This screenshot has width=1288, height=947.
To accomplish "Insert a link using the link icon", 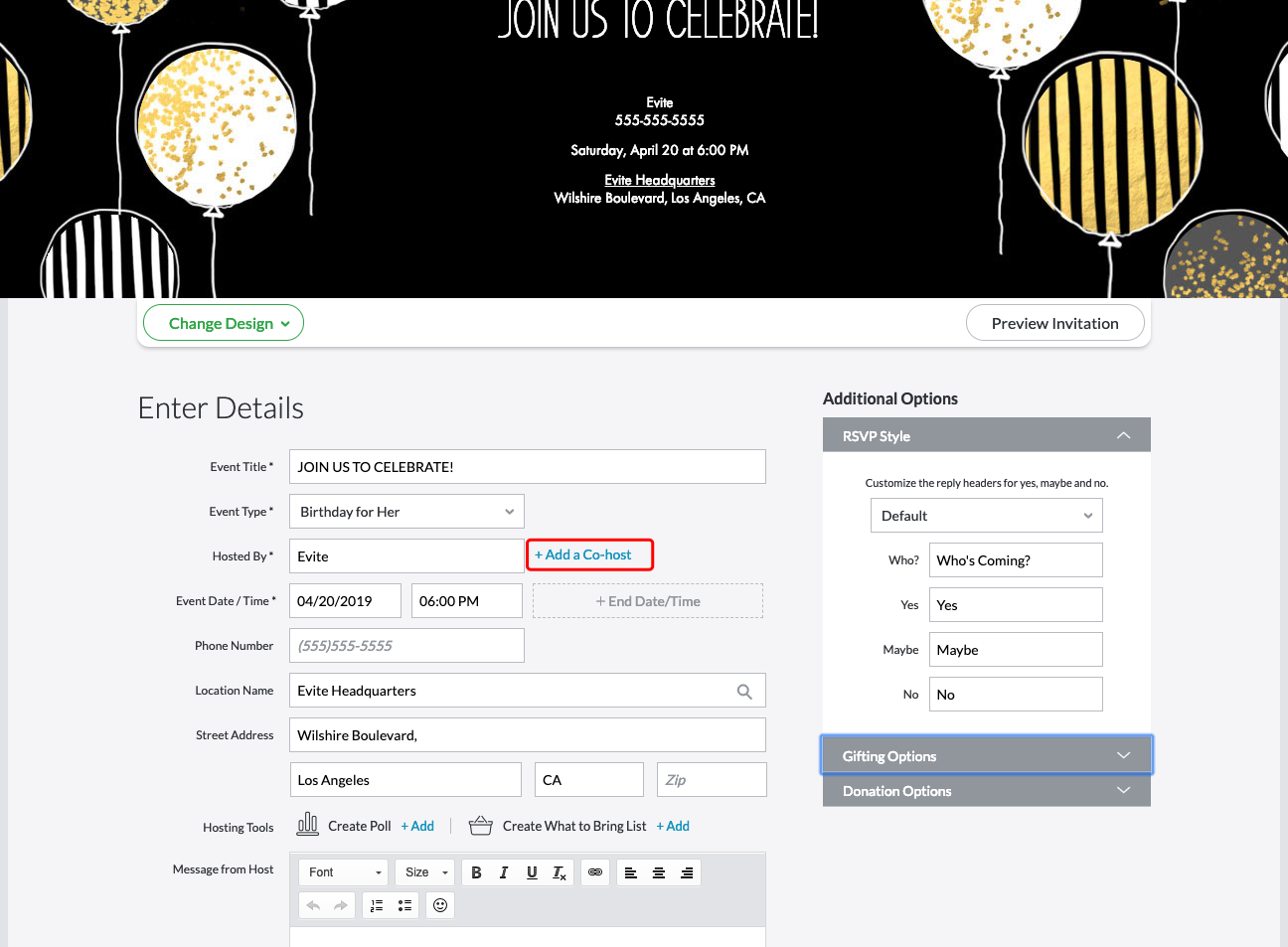I will click(595, 872).
